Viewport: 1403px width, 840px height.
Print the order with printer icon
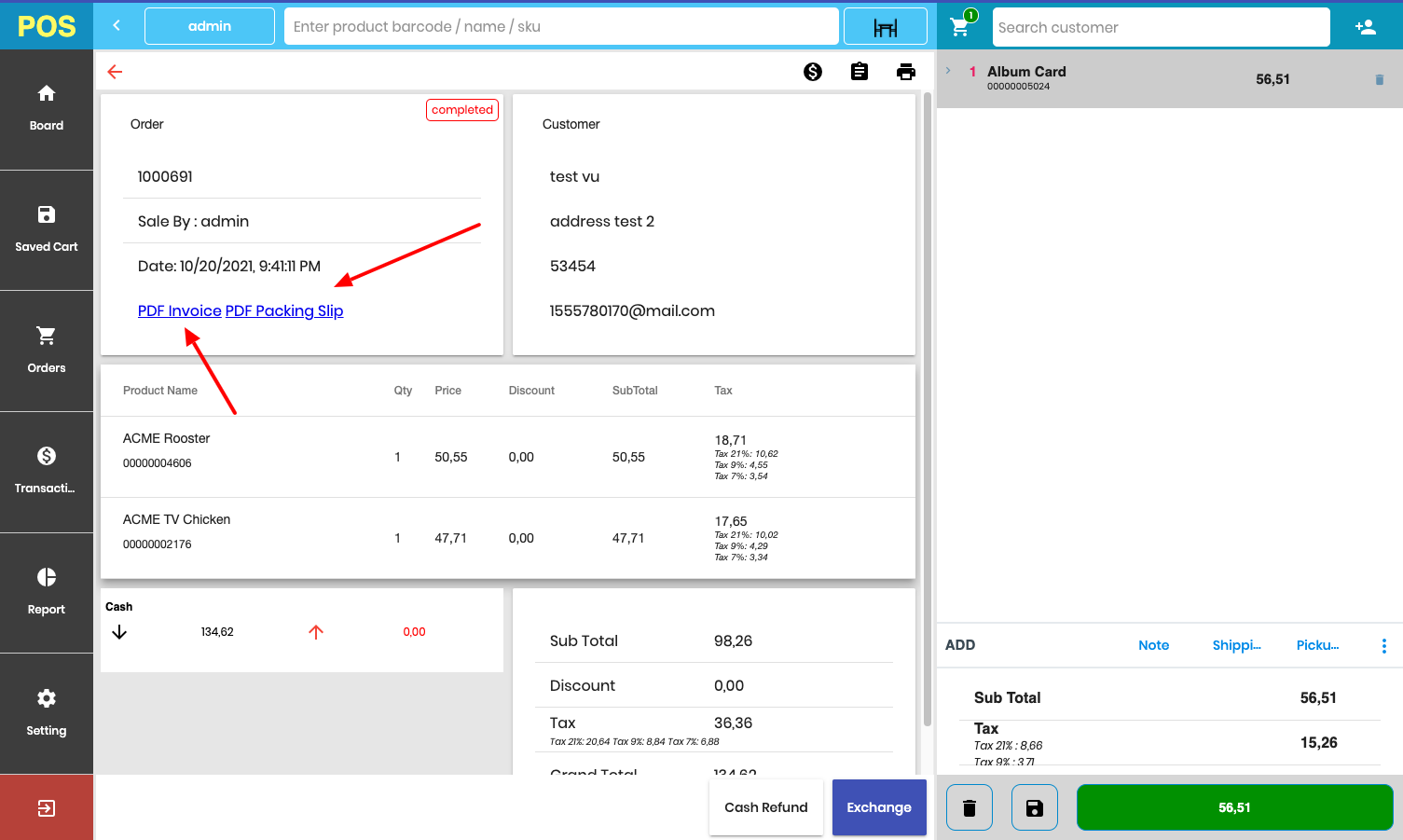pos(906,72)
